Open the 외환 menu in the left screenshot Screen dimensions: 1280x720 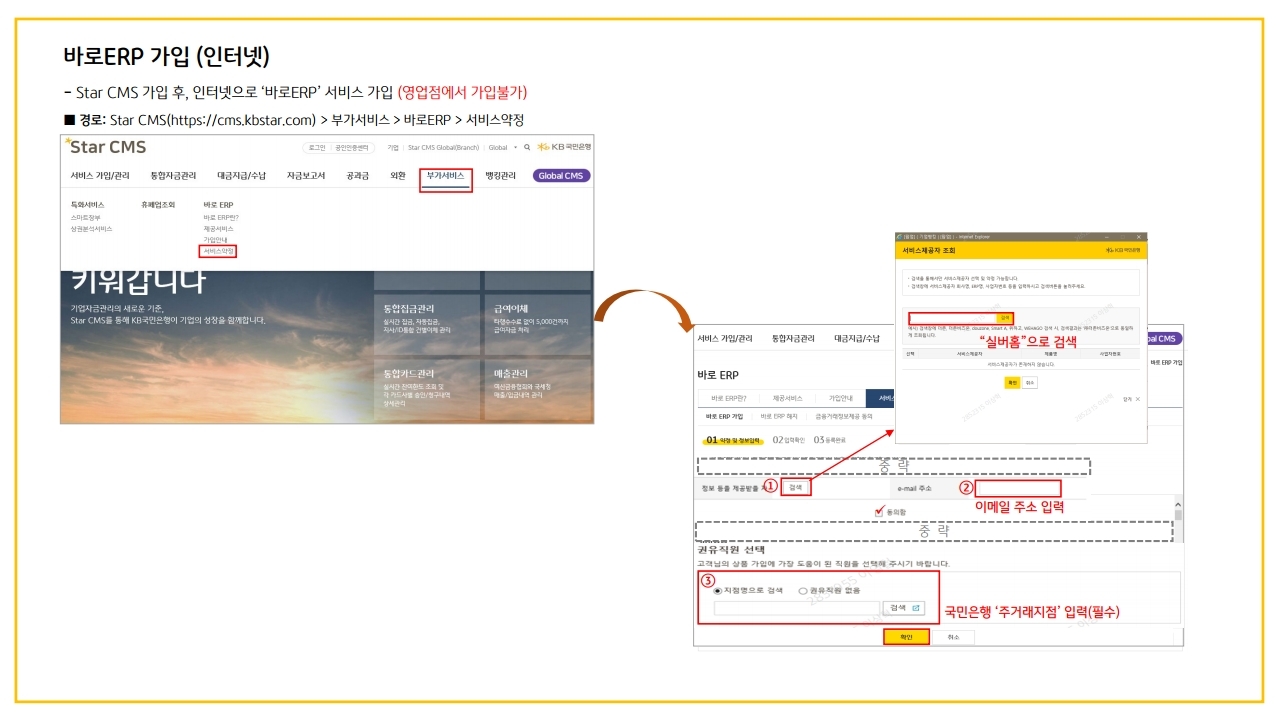click(x=398, y=176)
